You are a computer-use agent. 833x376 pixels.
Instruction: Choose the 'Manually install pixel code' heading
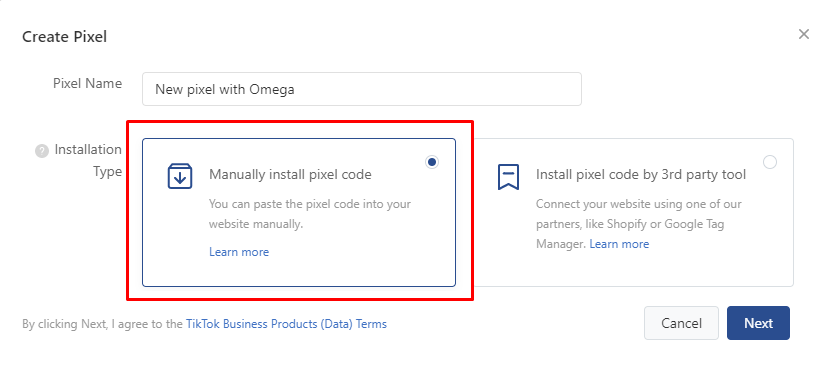coord(290,174)
